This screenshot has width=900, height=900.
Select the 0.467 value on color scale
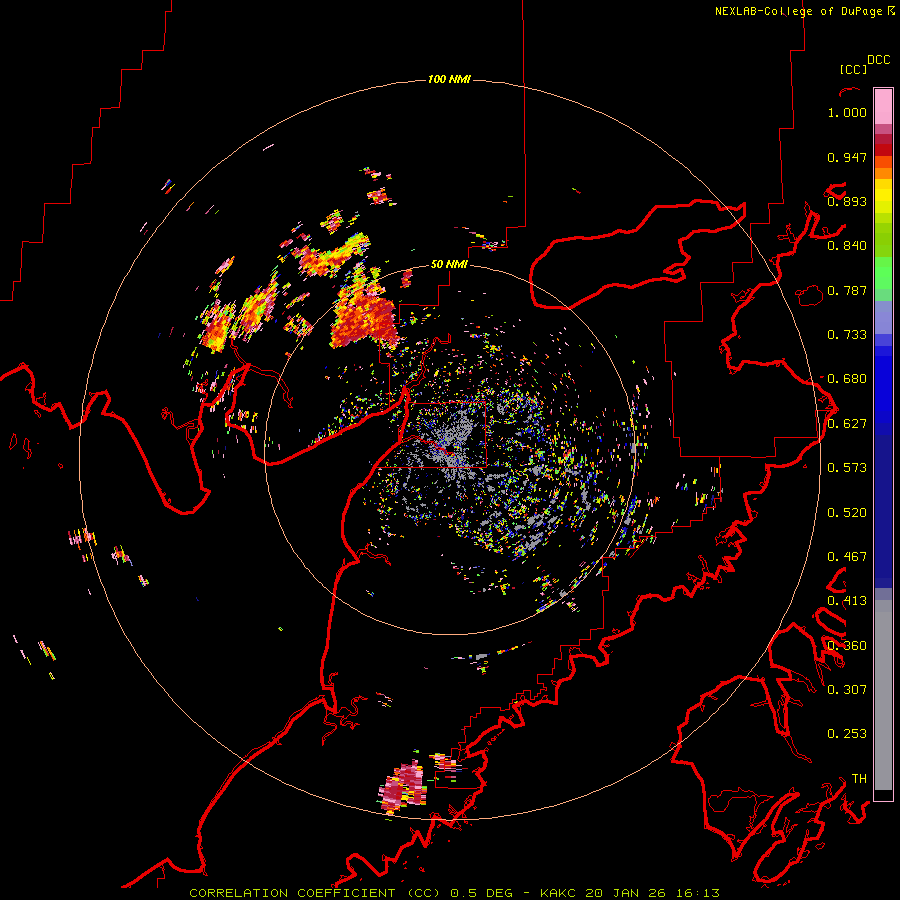[847, 557]
